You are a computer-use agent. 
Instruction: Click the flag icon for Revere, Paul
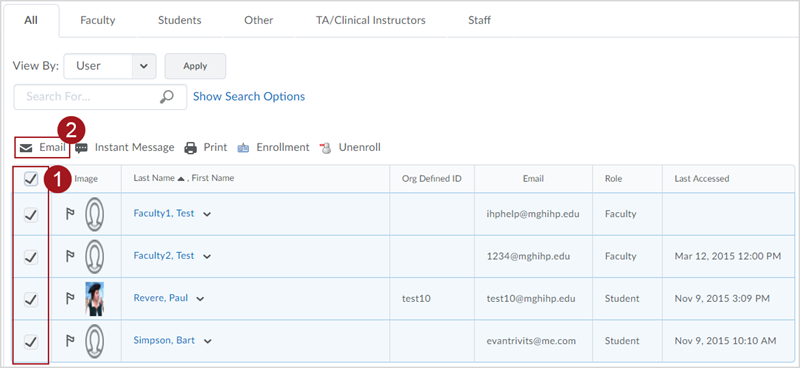(x=70, y=299)
